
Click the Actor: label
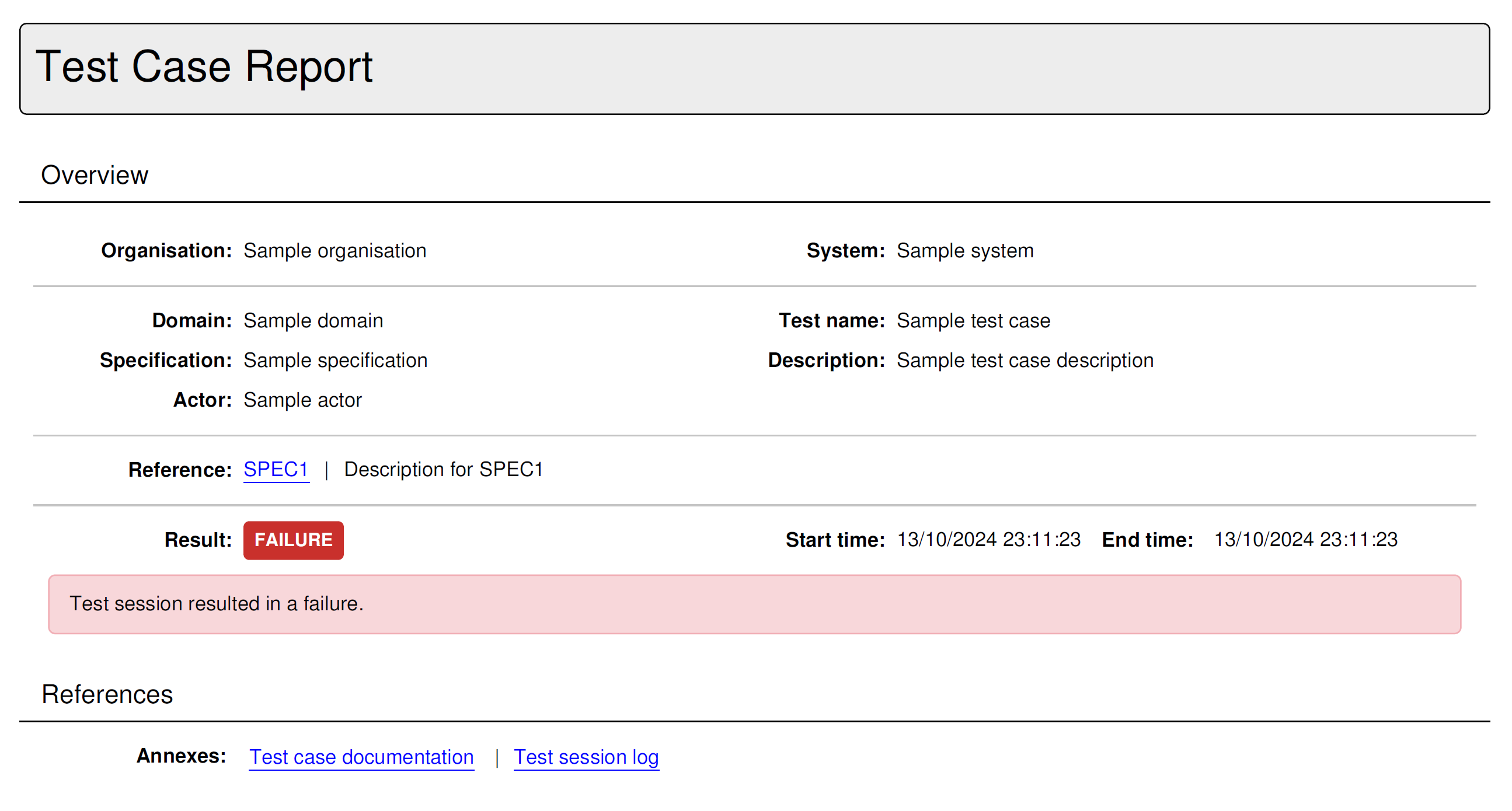click(203, 400)
